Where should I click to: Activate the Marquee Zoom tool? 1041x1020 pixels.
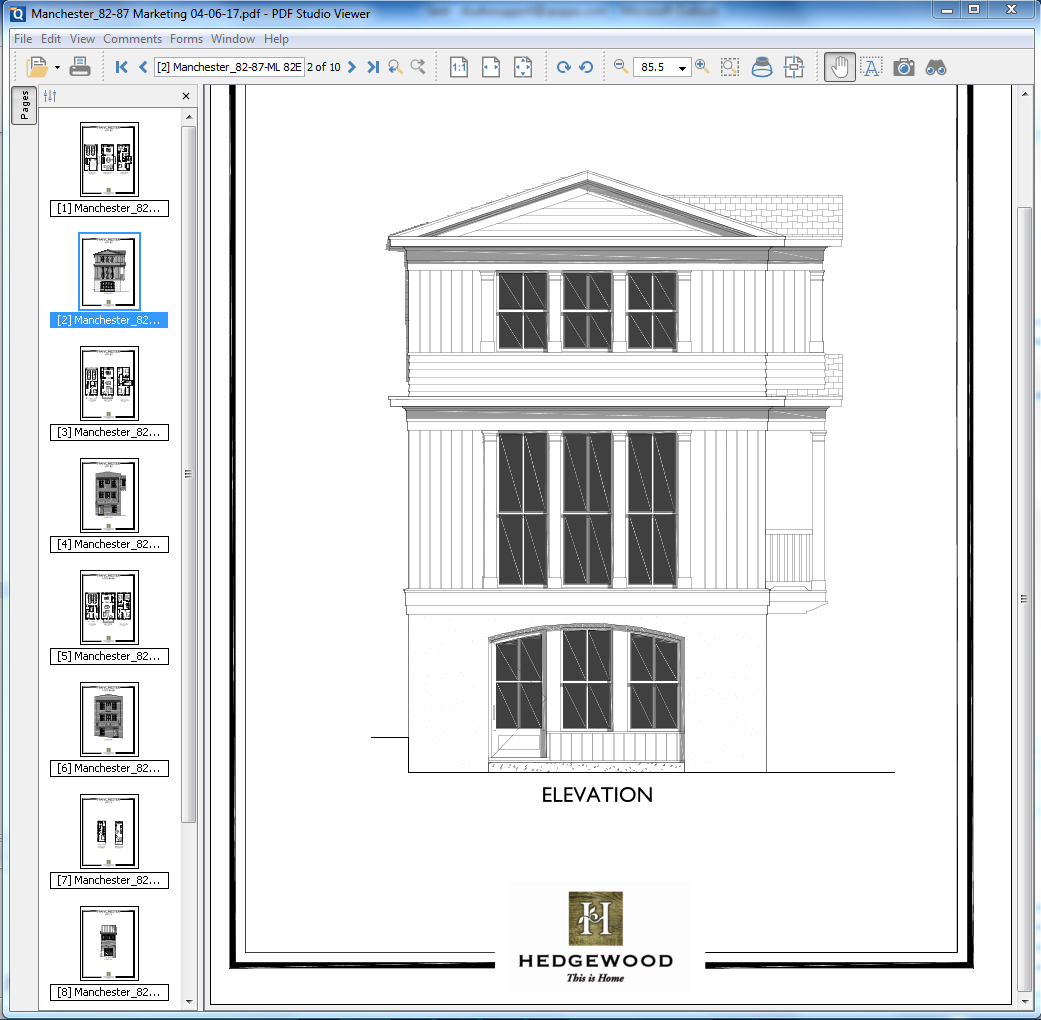pyautogui.click(x=731, y=66)
